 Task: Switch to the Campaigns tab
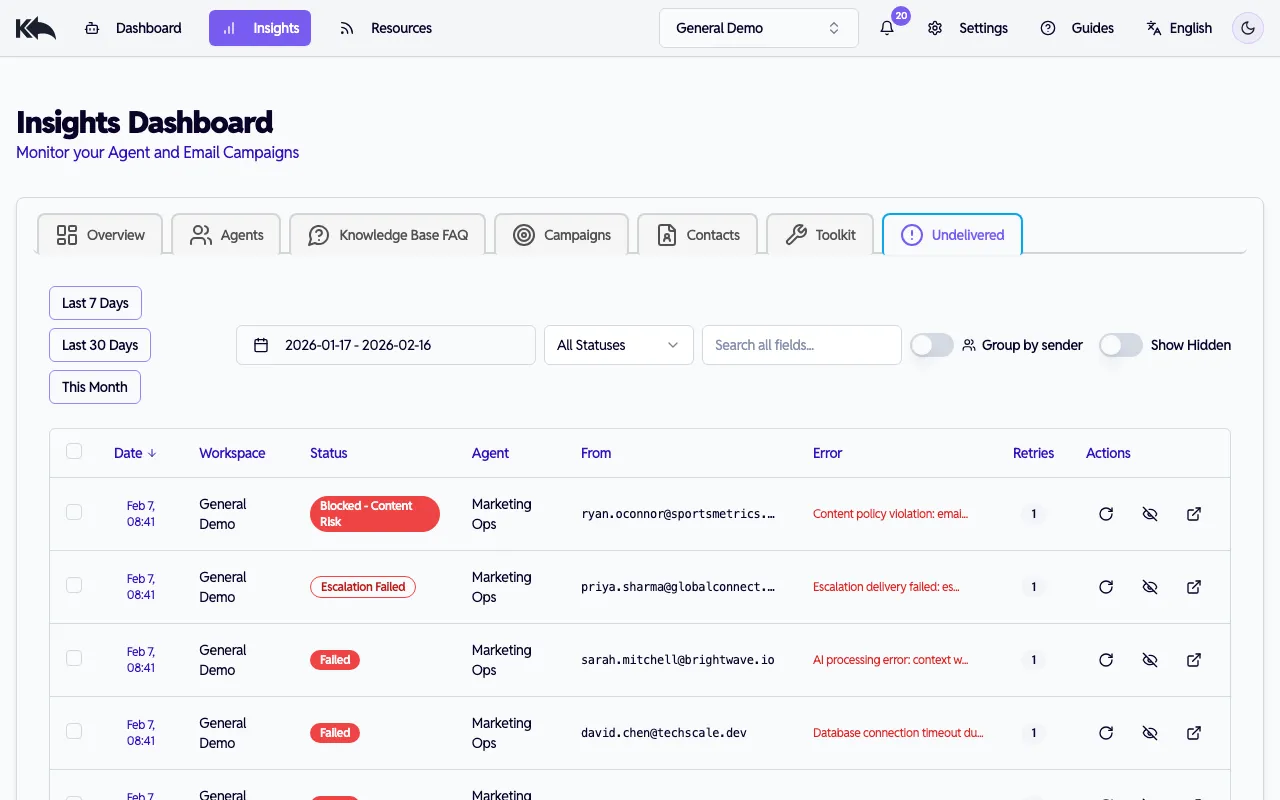(x=562, y=234)
